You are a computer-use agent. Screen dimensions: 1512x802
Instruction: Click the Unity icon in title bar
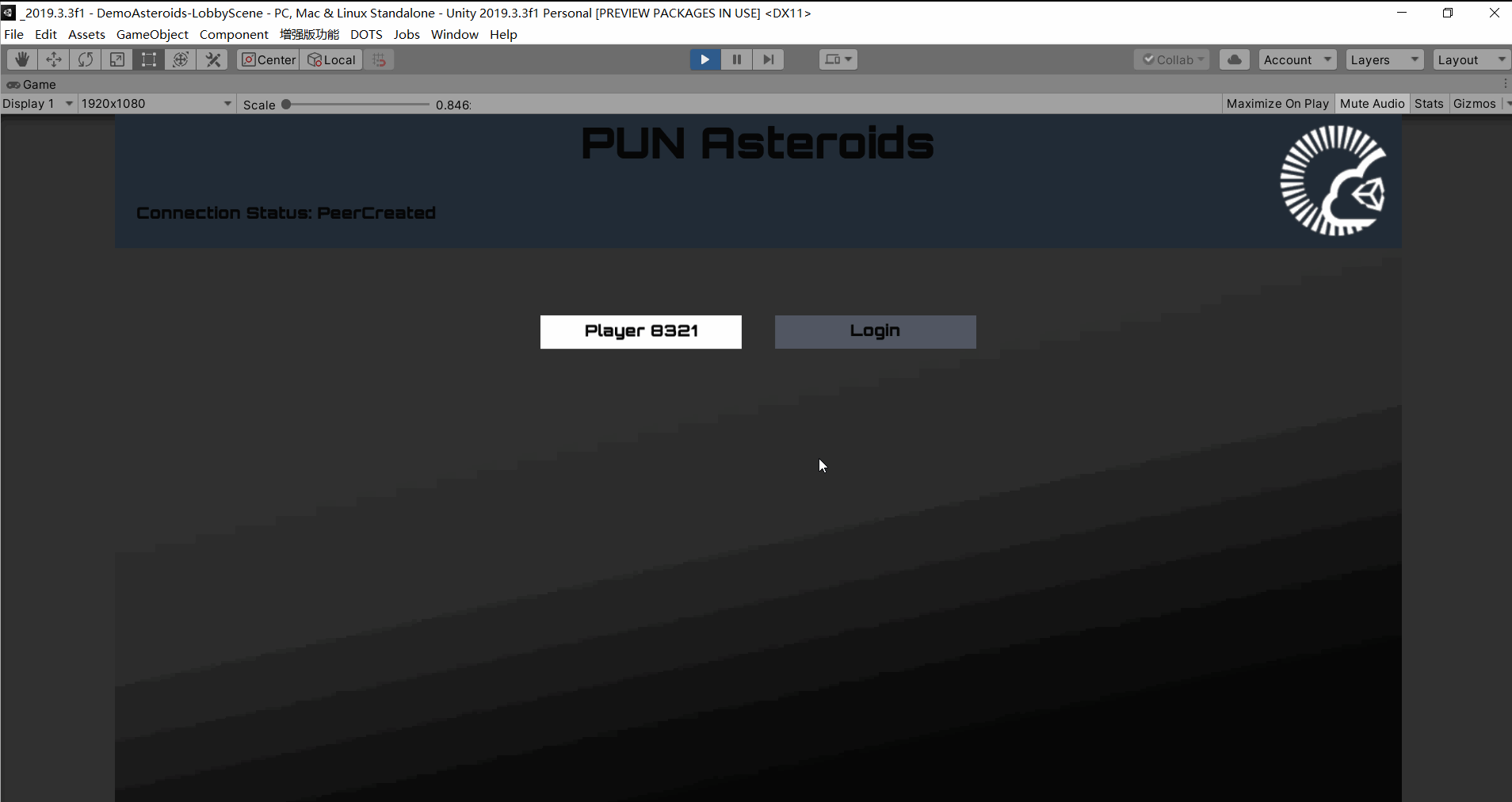tap(8, 13)
